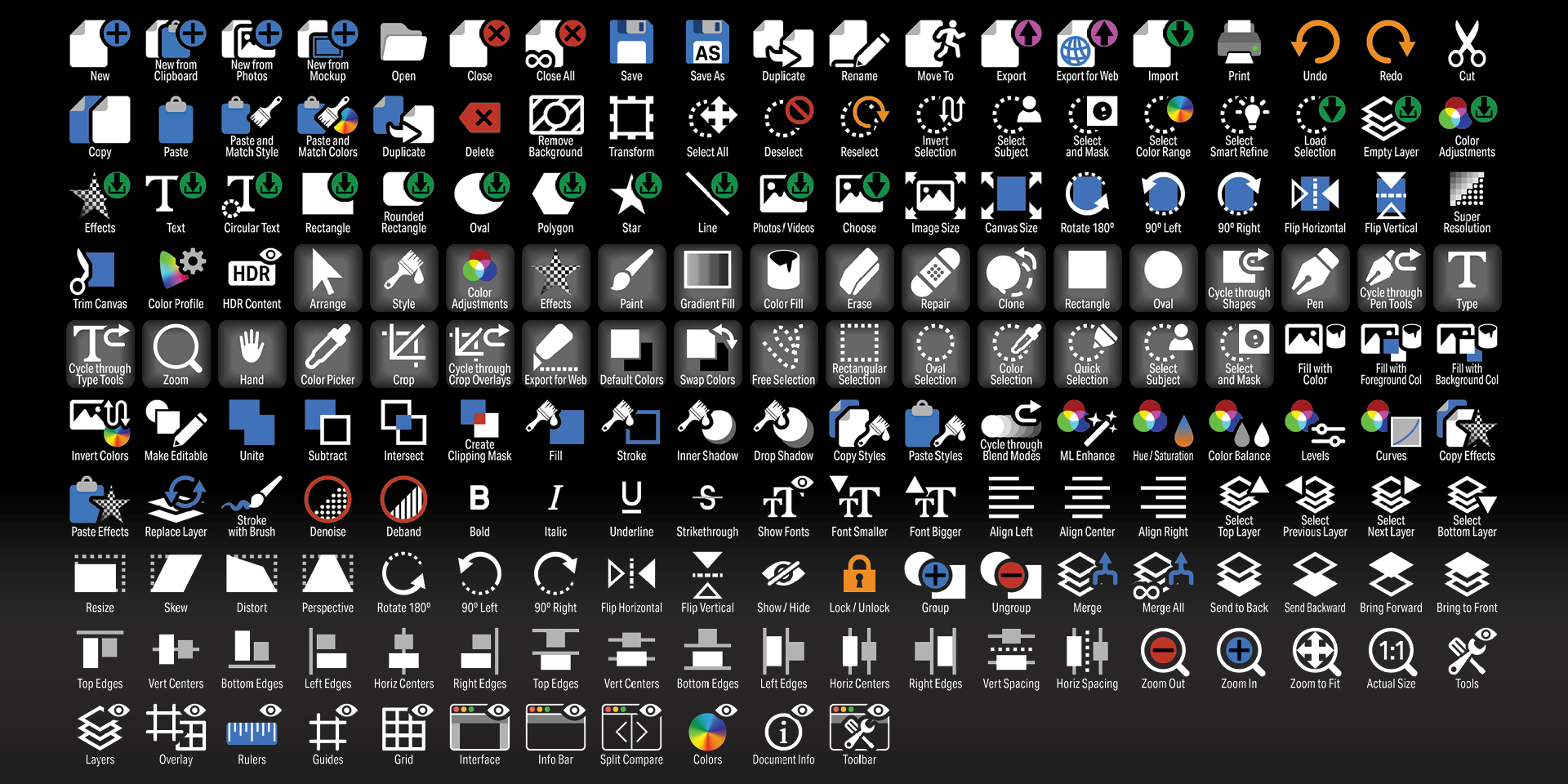The width and height of the screenshot is (1568, 784).
Task: Choose the Quick Selection tool
Action: point(1087,354)
